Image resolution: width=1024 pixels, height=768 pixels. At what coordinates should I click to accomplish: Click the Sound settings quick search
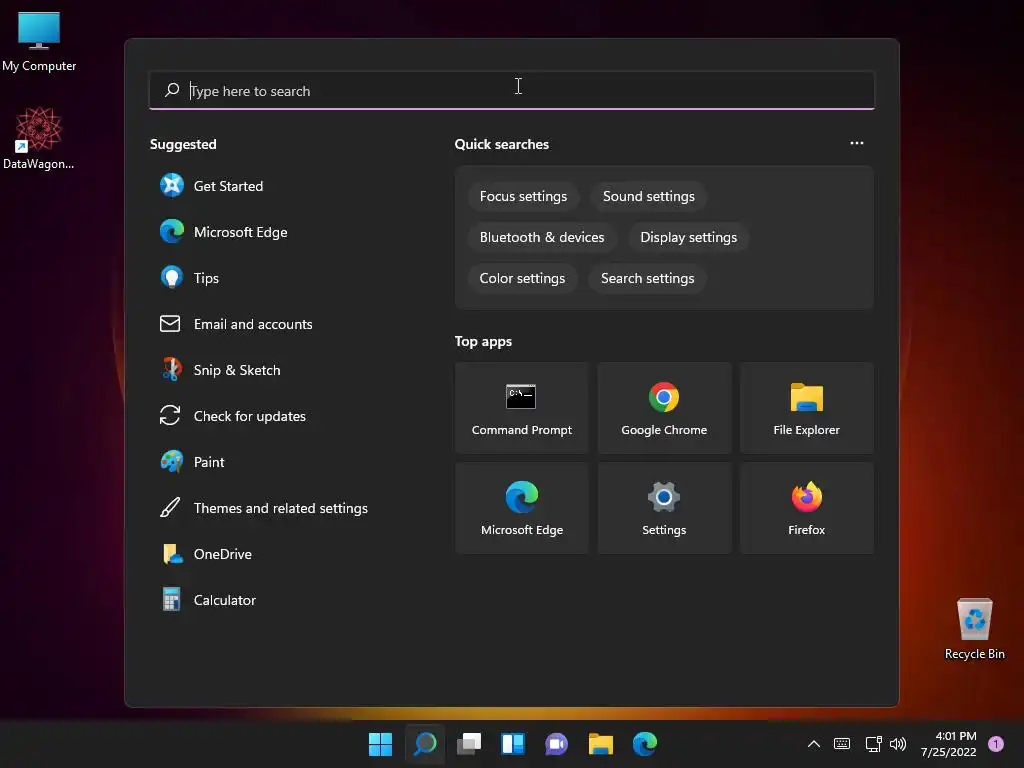point(648,197)
